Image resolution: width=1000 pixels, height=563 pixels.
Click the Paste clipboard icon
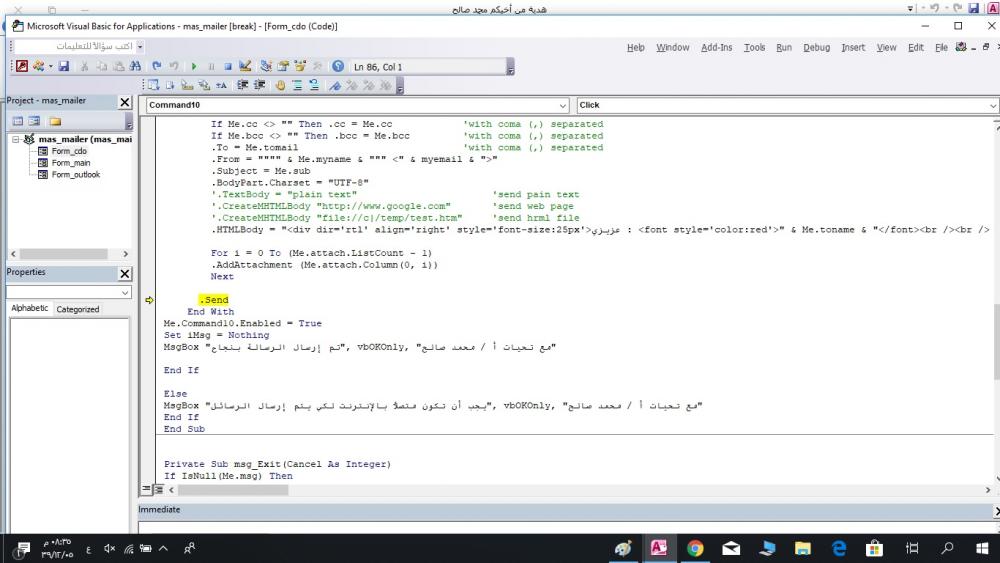118,66
